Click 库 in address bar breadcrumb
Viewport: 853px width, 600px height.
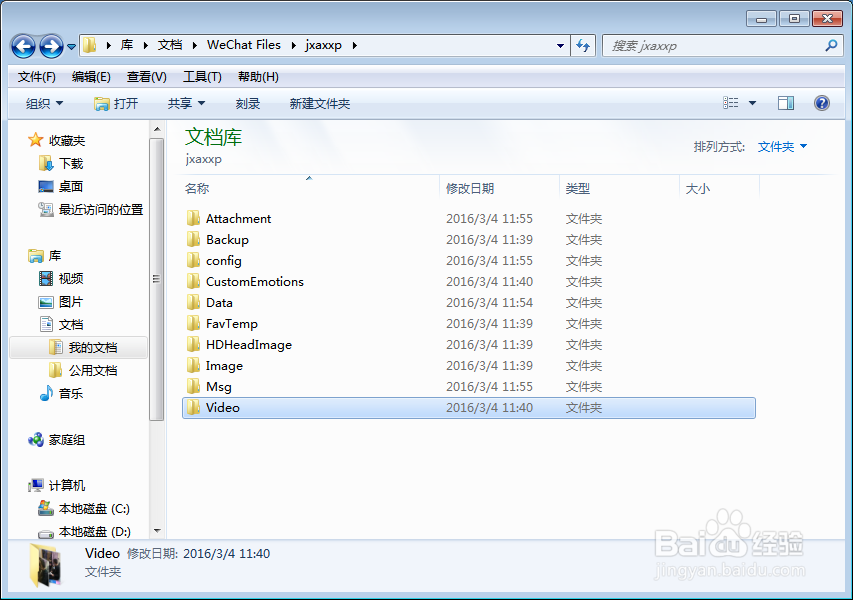[127, 45]
